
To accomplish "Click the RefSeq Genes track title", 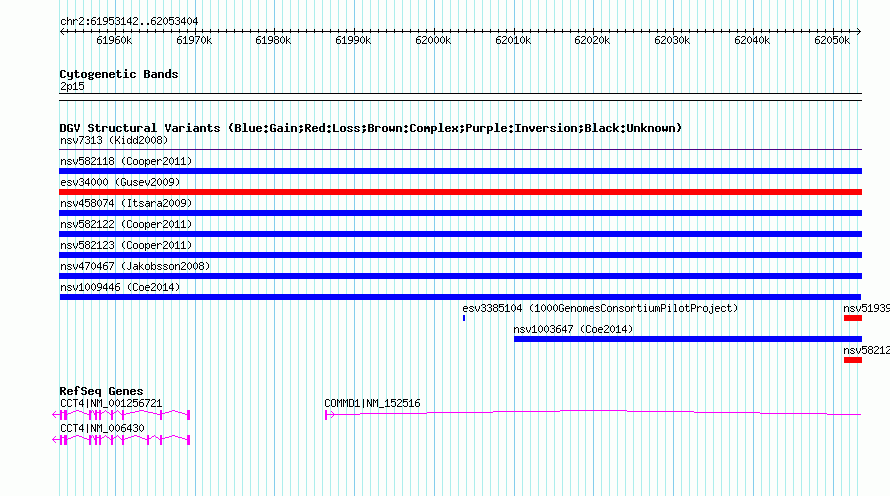I will click(101, 391).
